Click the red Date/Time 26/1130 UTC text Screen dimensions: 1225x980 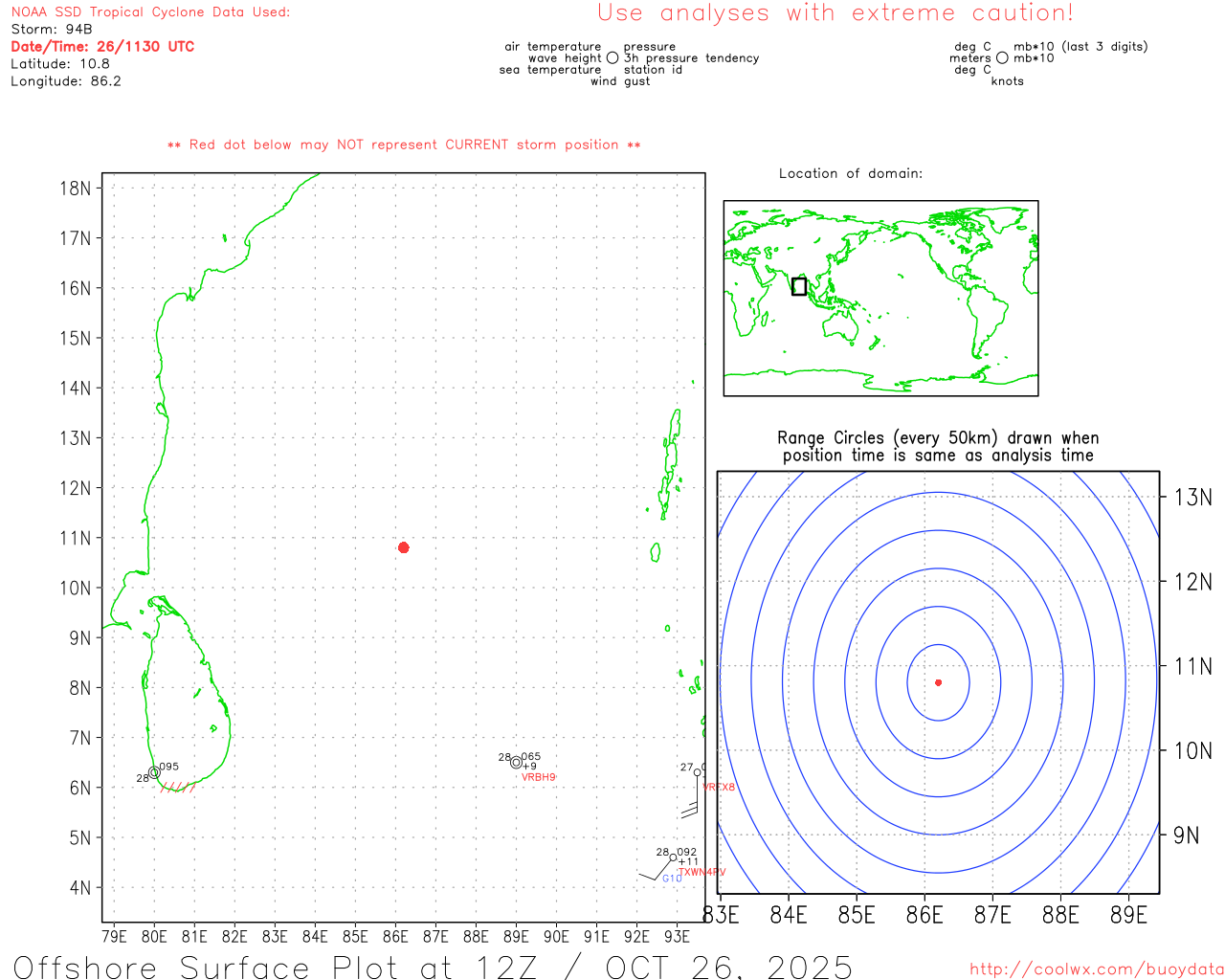102,46
